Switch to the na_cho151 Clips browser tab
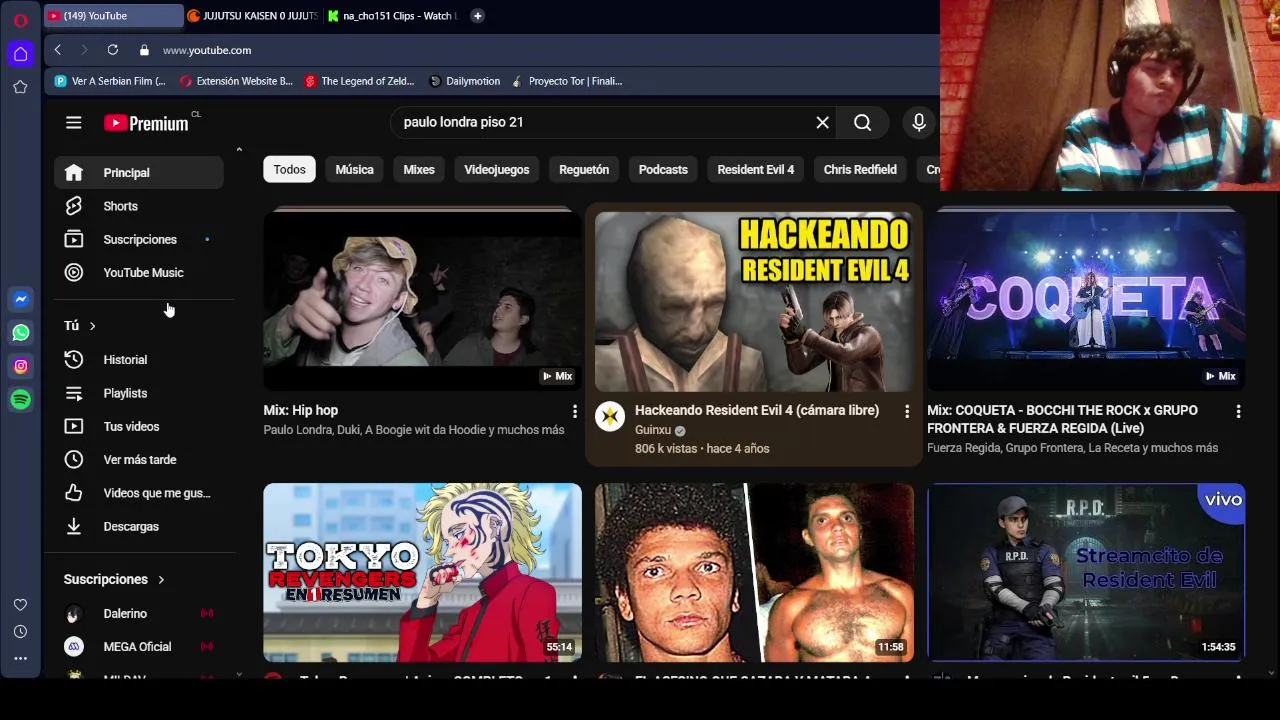The height and width of the screenshot is (720, 1280). click(x=393, y=15)
